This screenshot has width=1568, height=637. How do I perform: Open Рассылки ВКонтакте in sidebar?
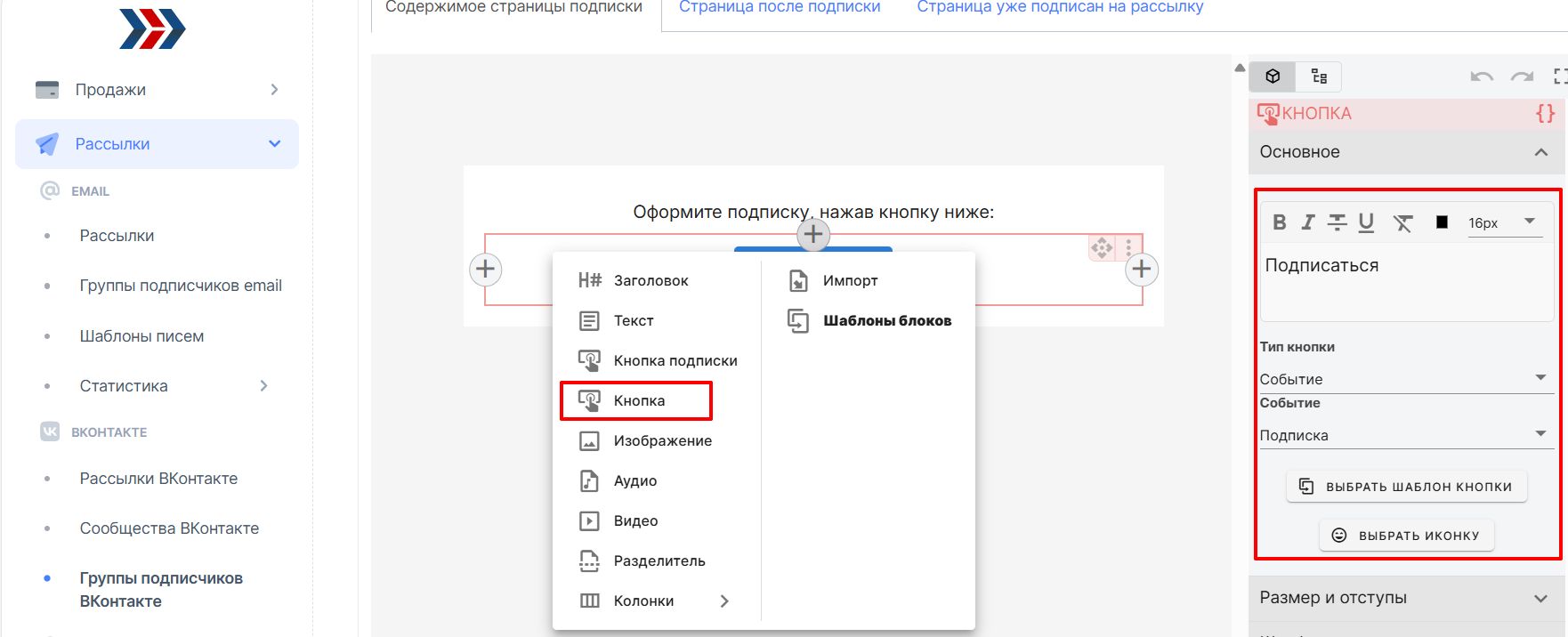point(158,479)
